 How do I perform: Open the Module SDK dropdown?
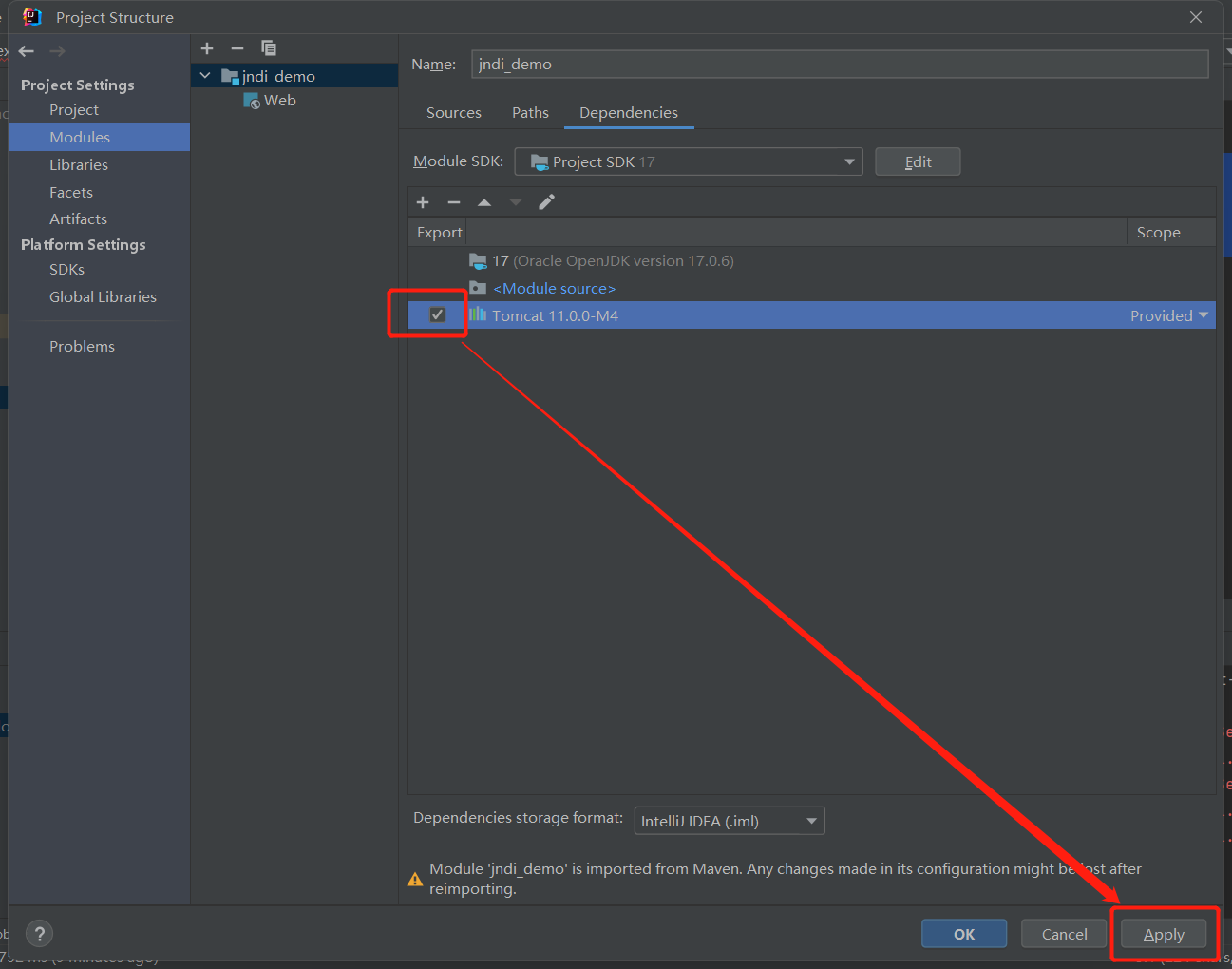coord(689,161)
